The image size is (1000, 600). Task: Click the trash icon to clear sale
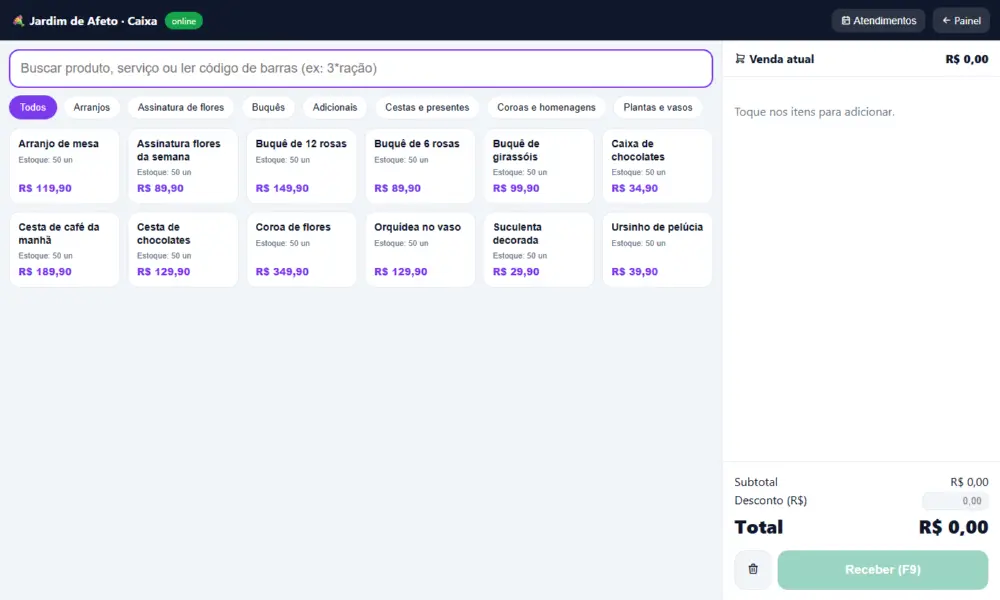click(x=753, y=569)
